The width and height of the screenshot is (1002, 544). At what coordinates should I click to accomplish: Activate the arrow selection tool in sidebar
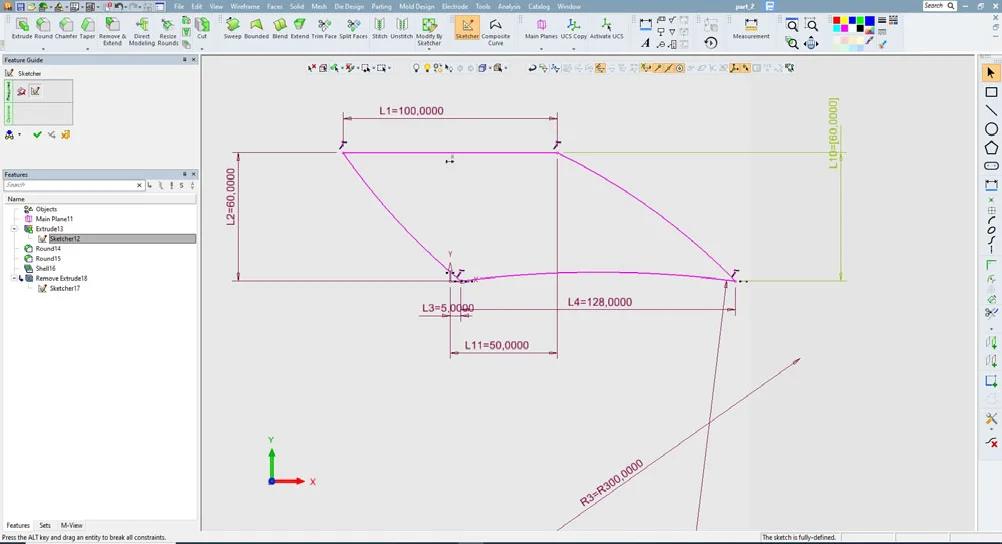(x=991, y=73)
